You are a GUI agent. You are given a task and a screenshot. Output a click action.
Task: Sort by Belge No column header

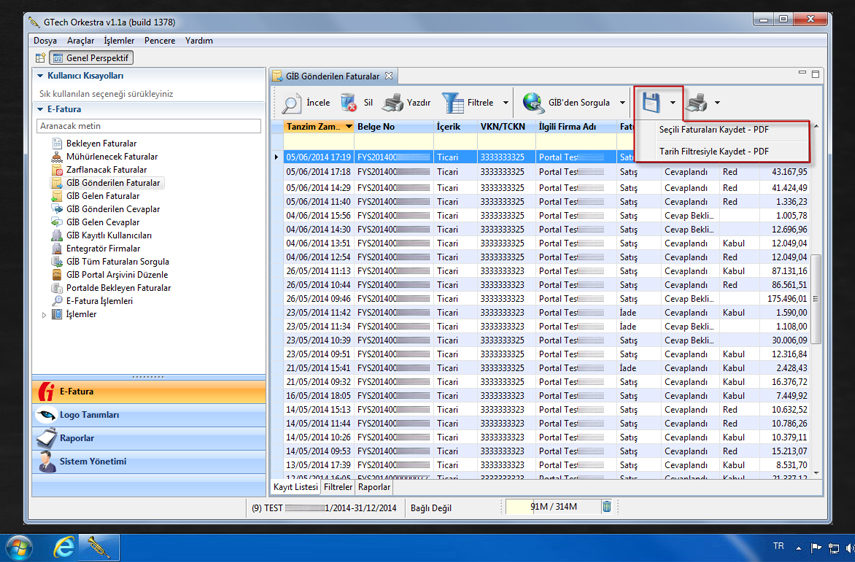(x=393, y=126)
